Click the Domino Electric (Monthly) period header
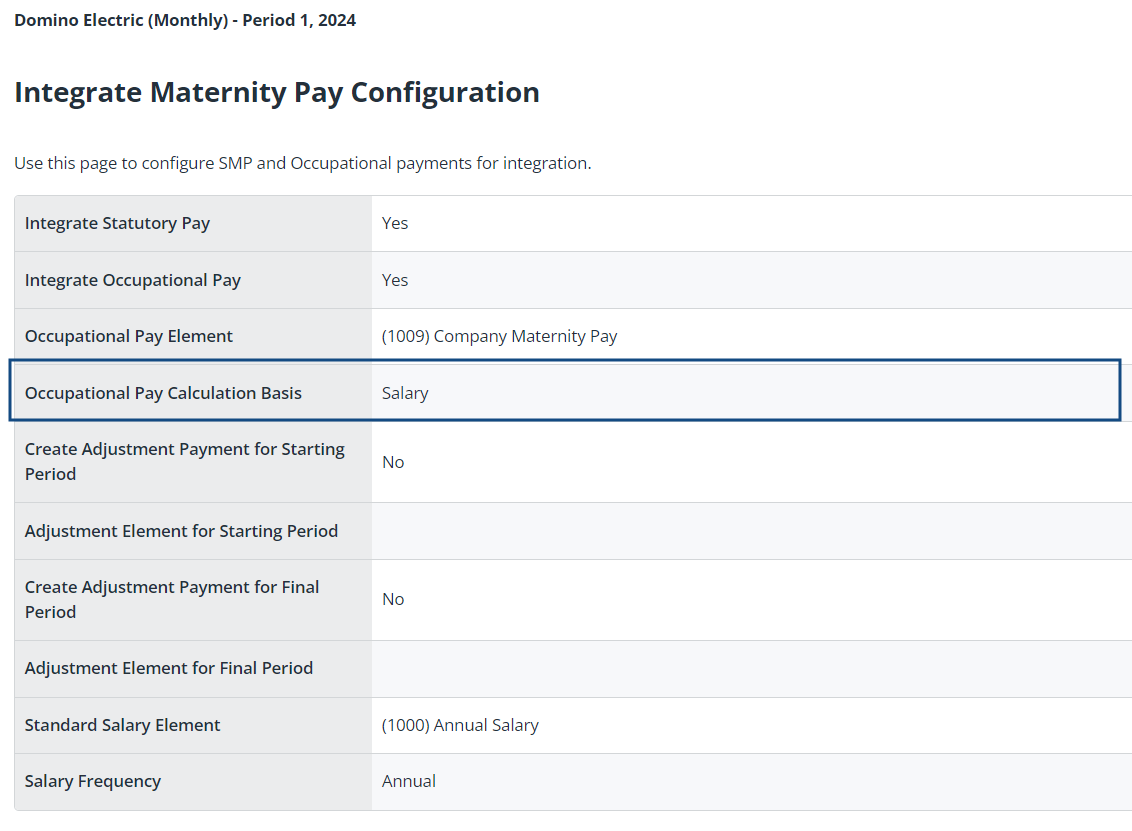 [x=185, y=20]
